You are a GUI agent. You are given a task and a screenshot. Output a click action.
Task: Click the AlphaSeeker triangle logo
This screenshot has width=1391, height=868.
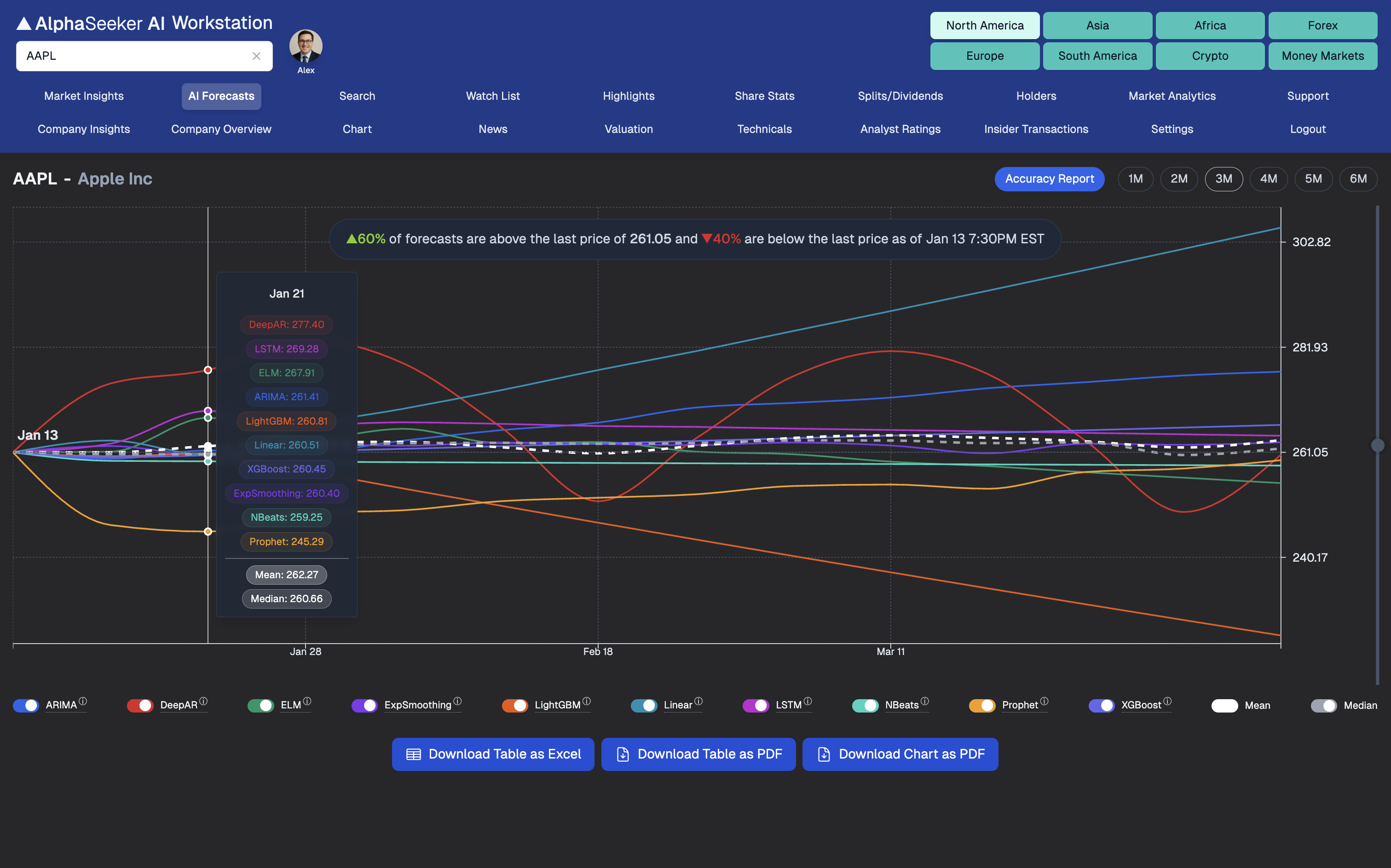point(23,23)
